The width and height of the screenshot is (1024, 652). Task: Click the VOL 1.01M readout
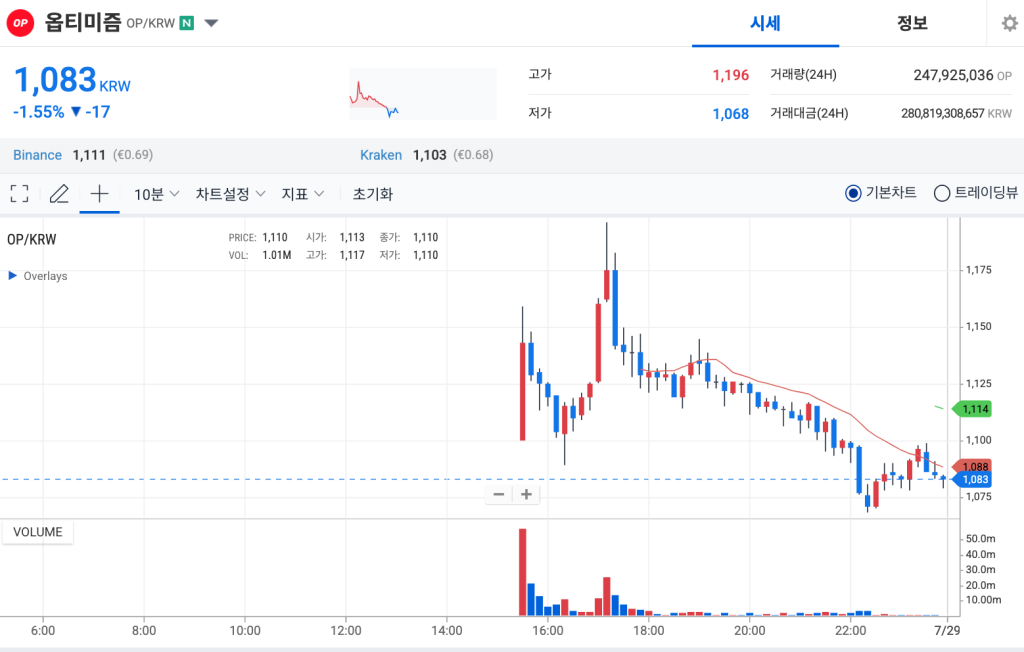(260, 255)
